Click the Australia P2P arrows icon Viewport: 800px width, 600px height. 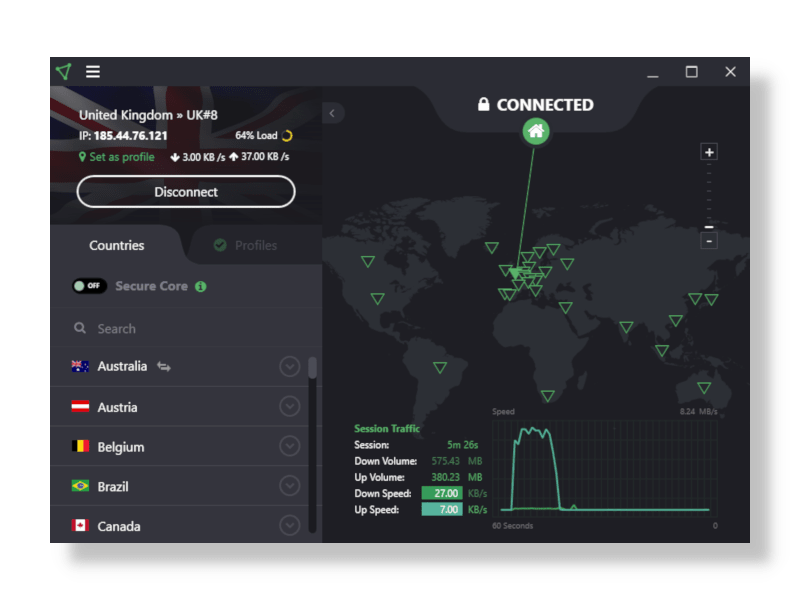[164, 366]
